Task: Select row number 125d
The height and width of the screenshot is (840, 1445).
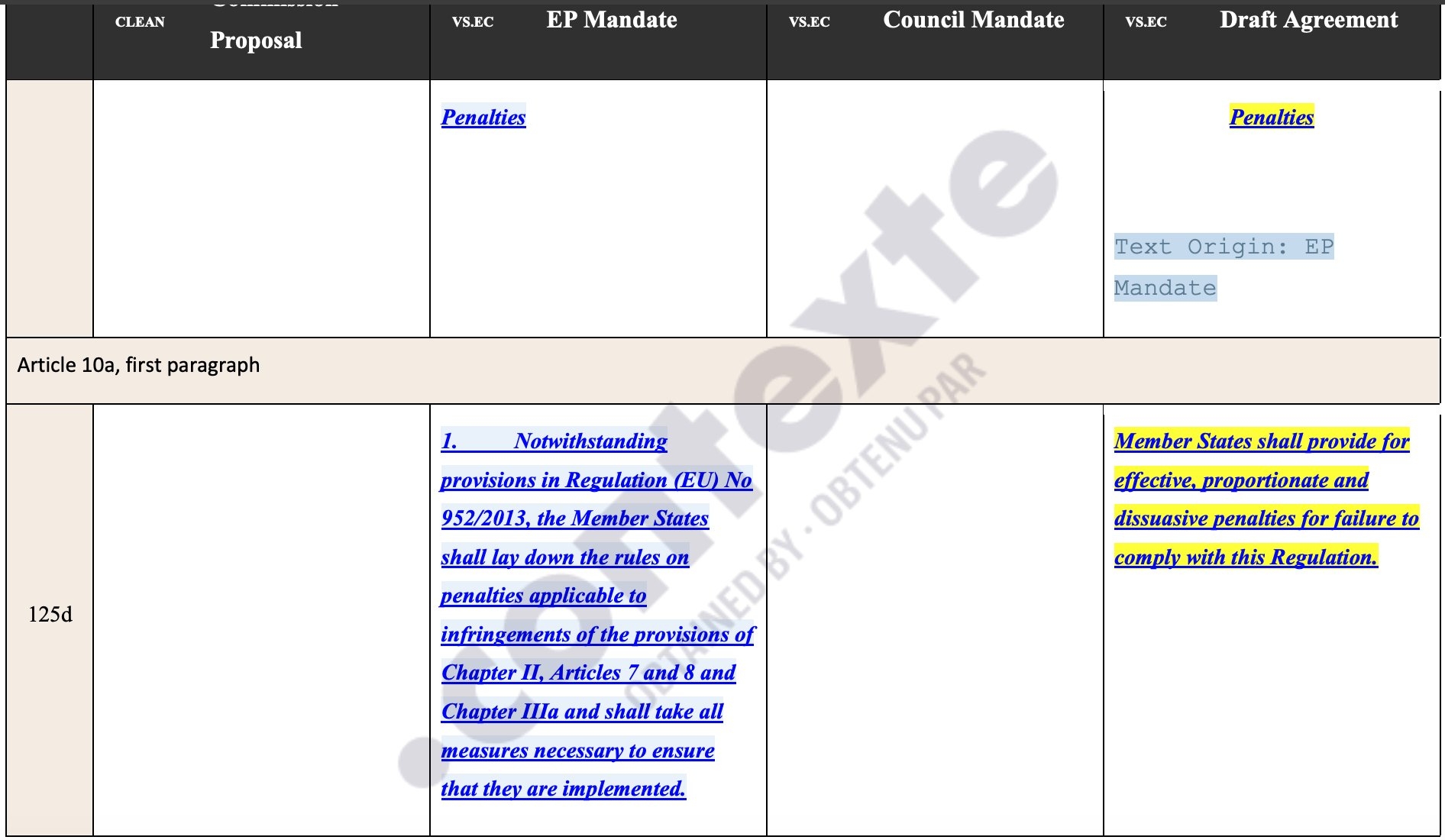Action: pyautogui.click(x=50, y=615)
